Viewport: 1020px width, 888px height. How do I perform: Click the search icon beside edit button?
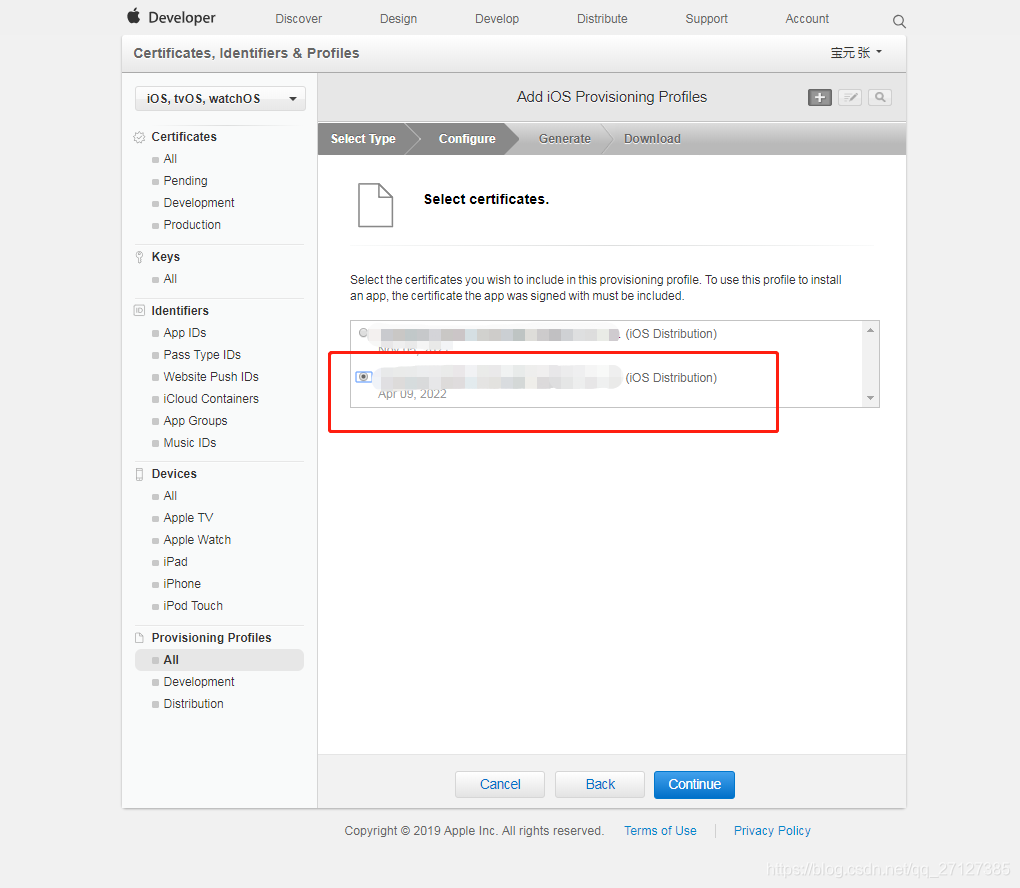pos(879,98)
